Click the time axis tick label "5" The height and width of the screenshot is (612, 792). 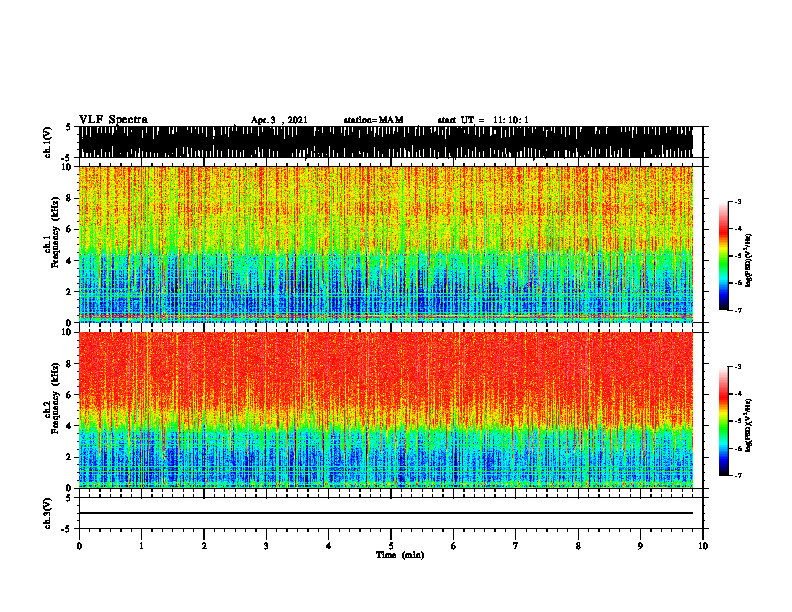[391, 546]
